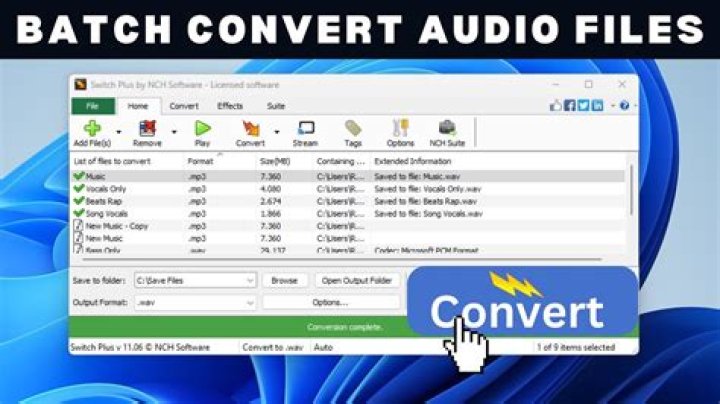Image resolution: width=720 pixels, height=404 pixels.
Task: Click the Add File(s) green plus icon
Action: coord(92,129)
